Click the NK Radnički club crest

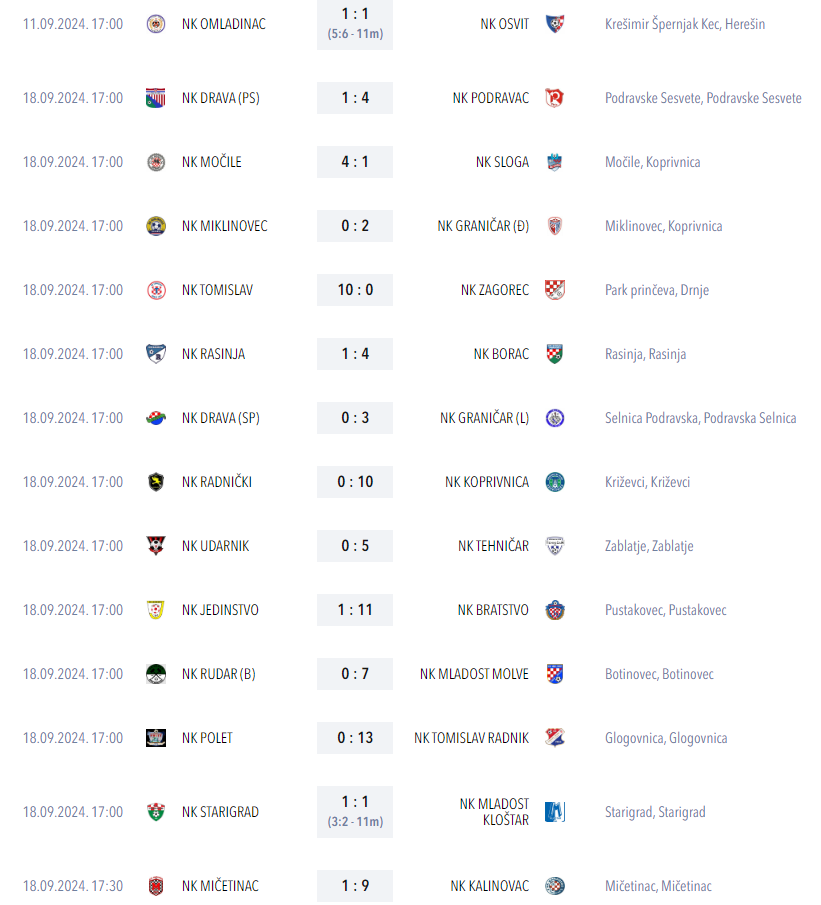point(156,482)
